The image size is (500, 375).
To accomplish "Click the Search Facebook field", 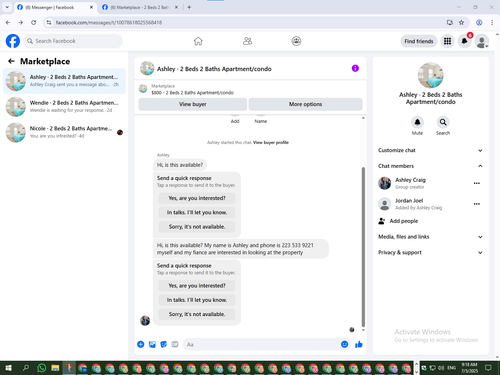I will coord(73,41).
